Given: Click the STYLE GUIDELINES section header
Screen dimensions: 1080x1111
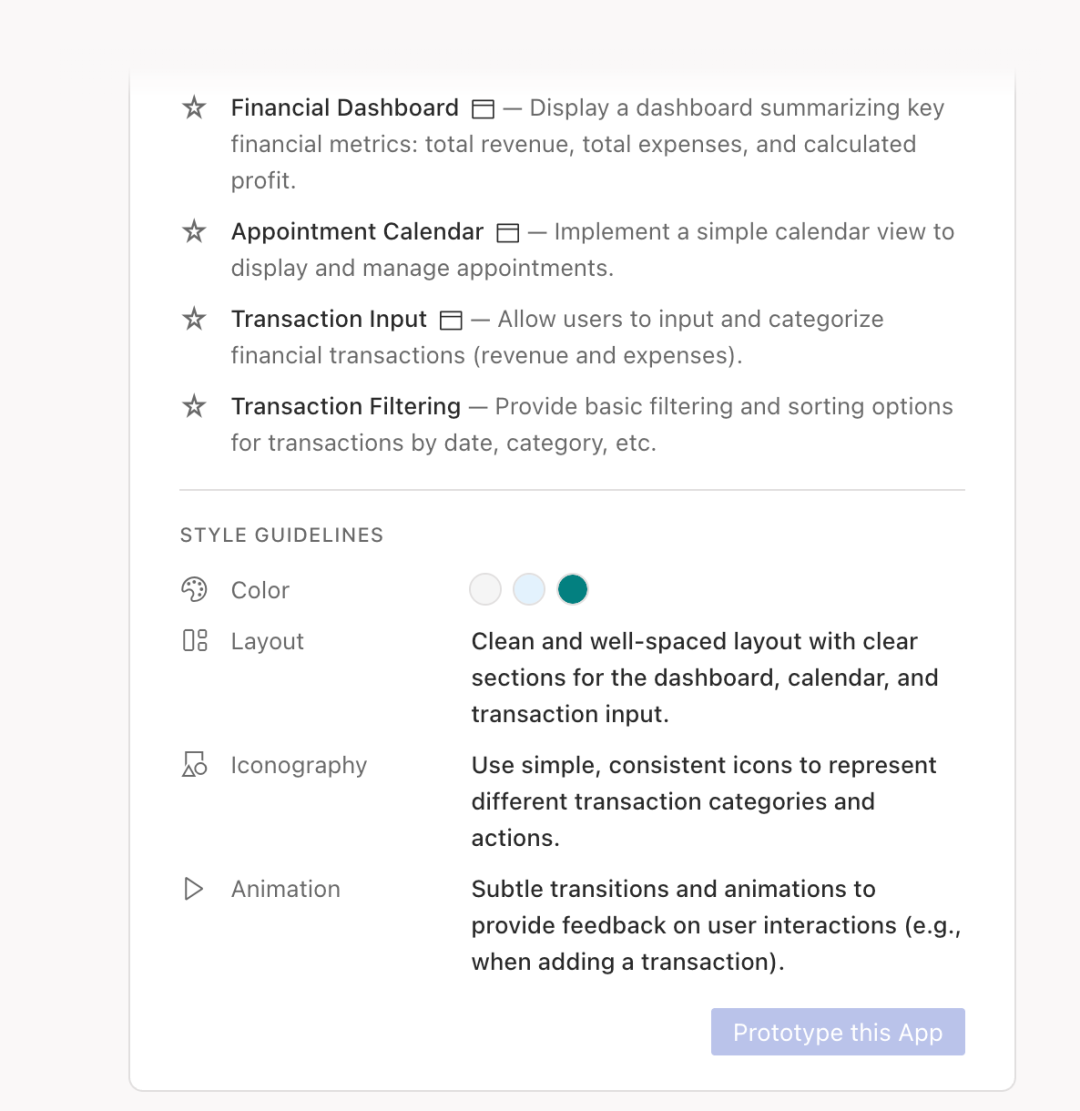Looking at the screenshot, I should (x=281, y=535).
